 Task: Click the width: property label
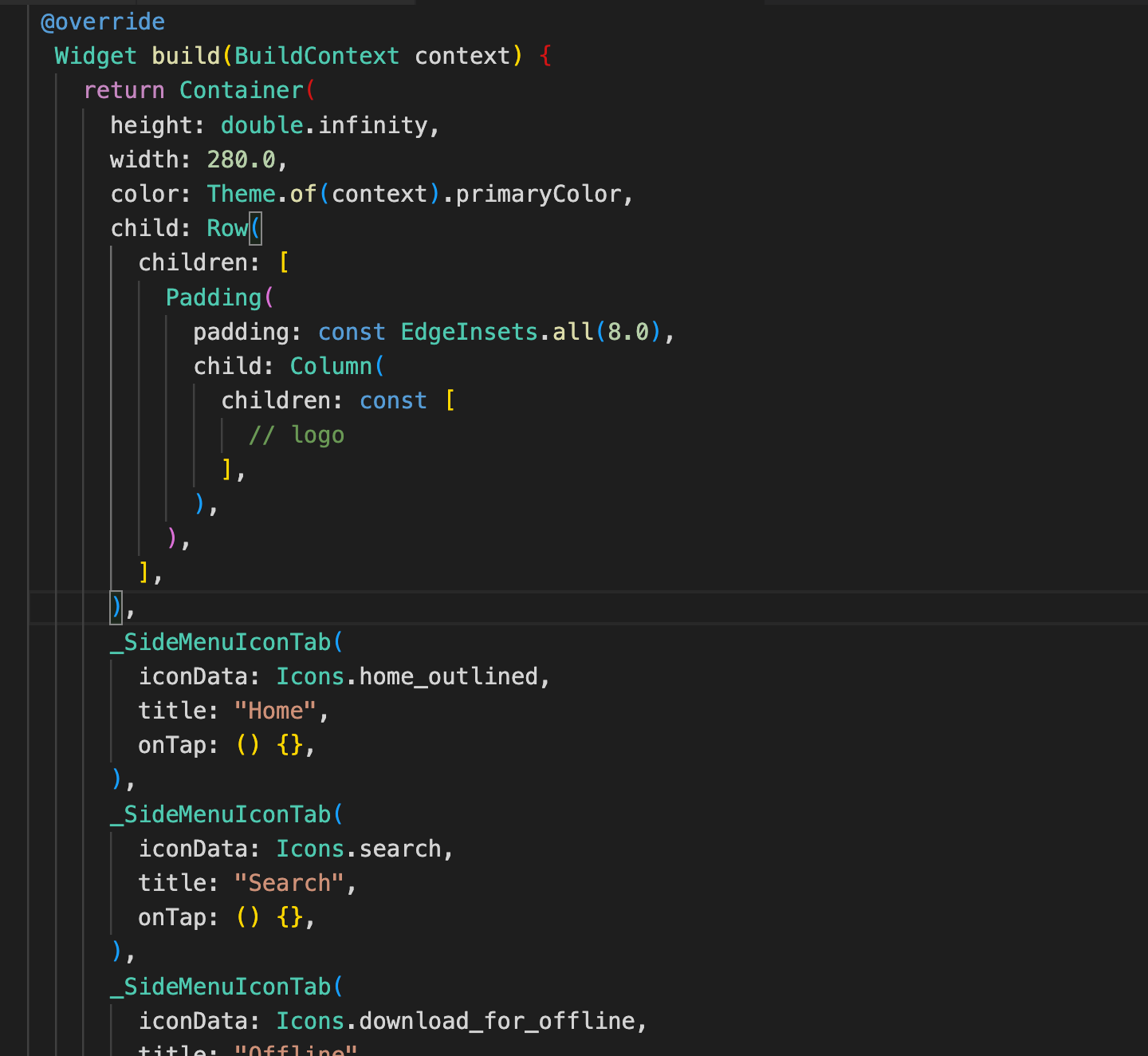click(151, 160)
